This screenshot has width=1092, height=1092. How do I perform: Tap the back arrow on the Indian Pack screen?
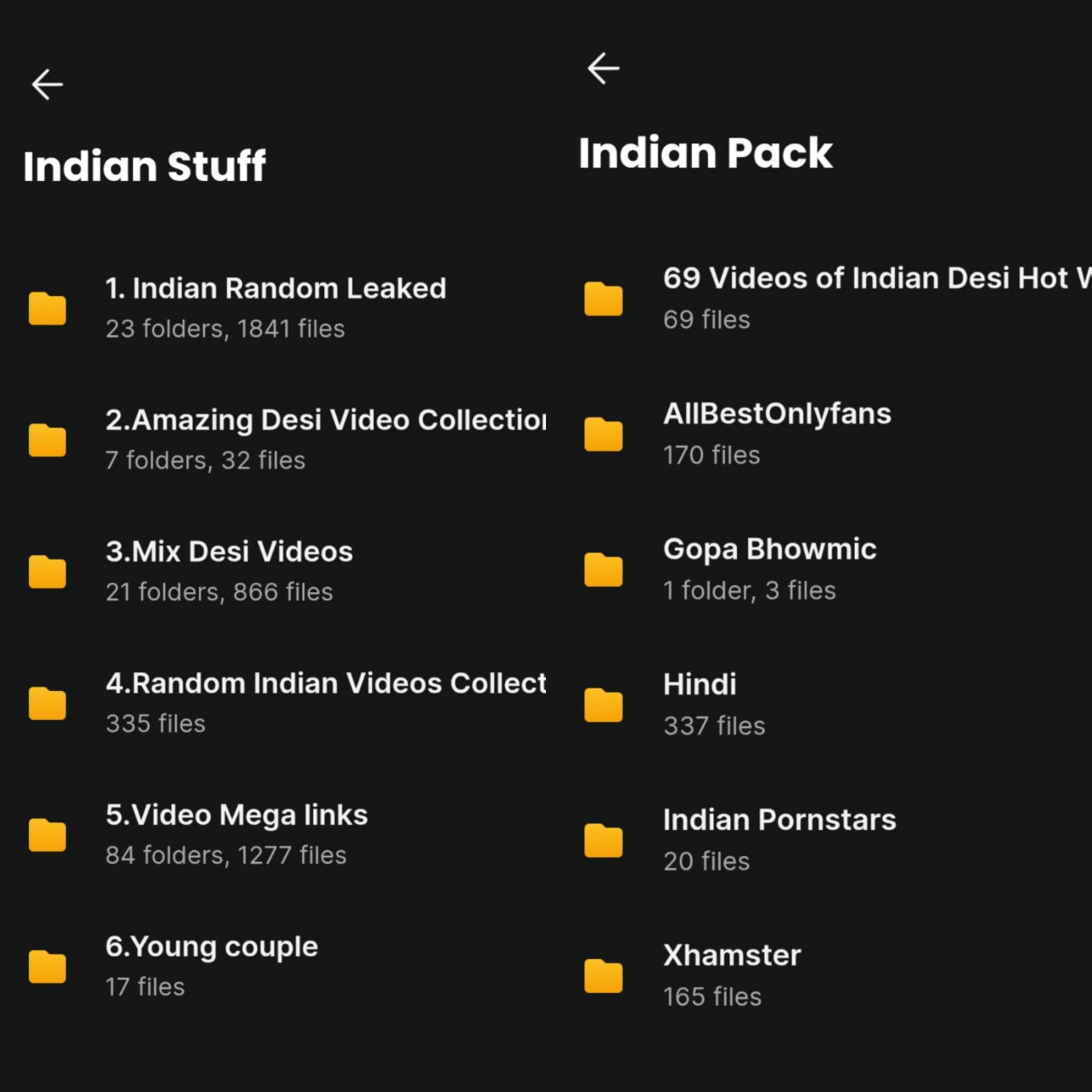click(604, 67)
